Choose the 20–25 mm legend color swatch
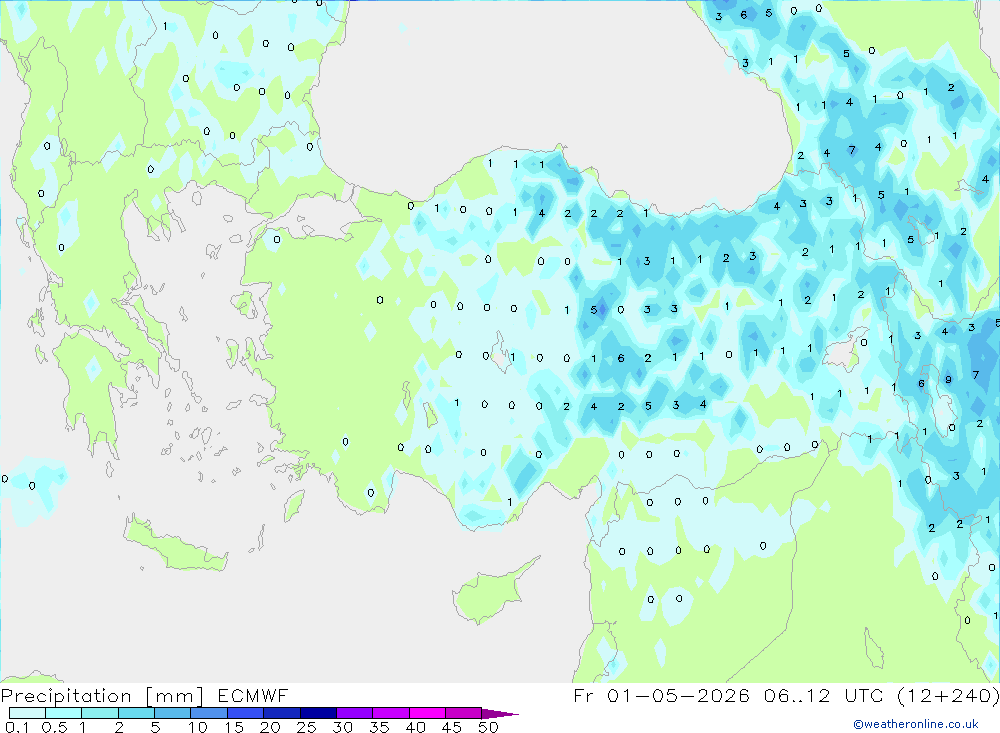 [x=282, y=713]
